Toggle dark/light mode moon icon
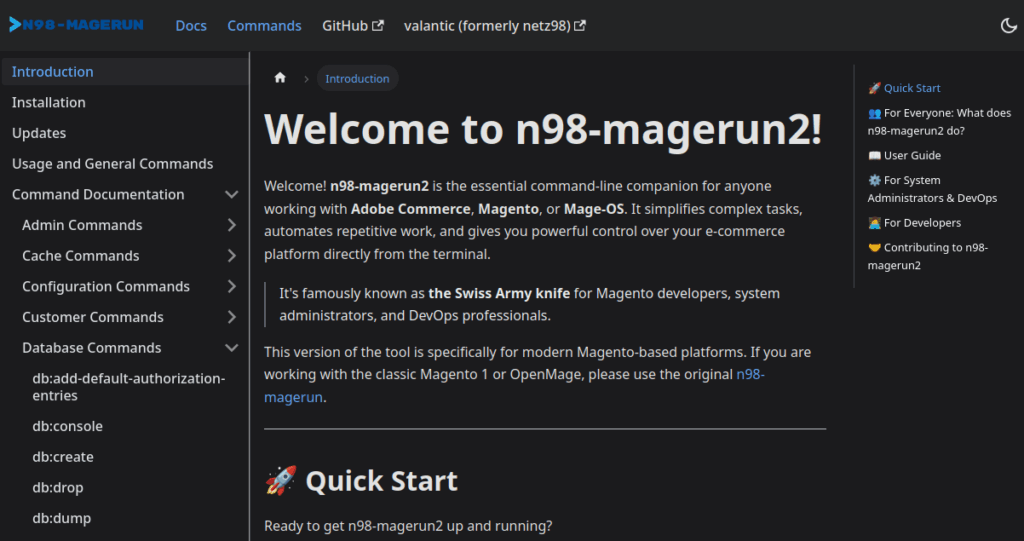Image resolution: width=1024 pixels, height=541 pixels. [x=1008, y=25]
